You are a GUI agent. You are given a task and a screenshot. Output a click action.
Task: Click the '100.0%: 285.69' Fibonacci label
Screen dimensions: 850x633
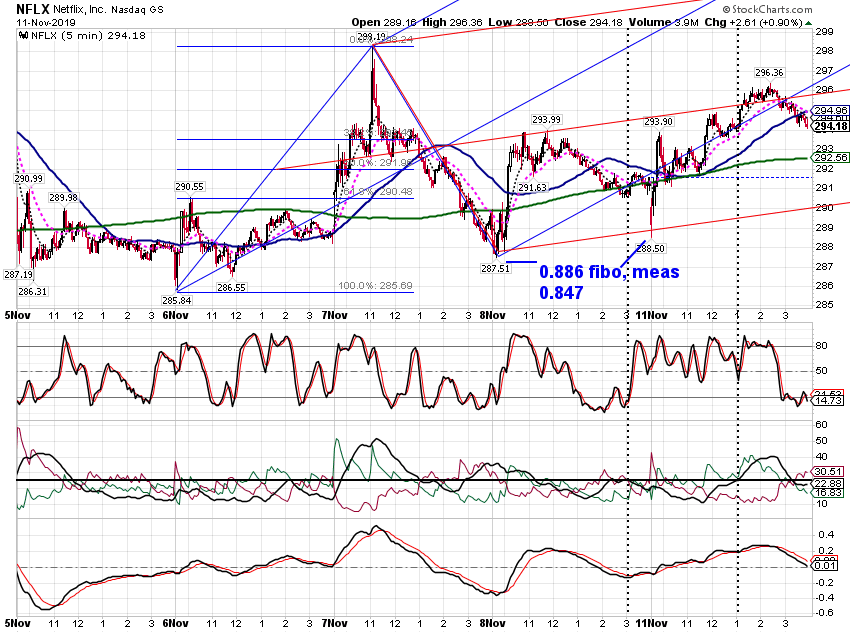pyautogui.click(x=375, y=286)
